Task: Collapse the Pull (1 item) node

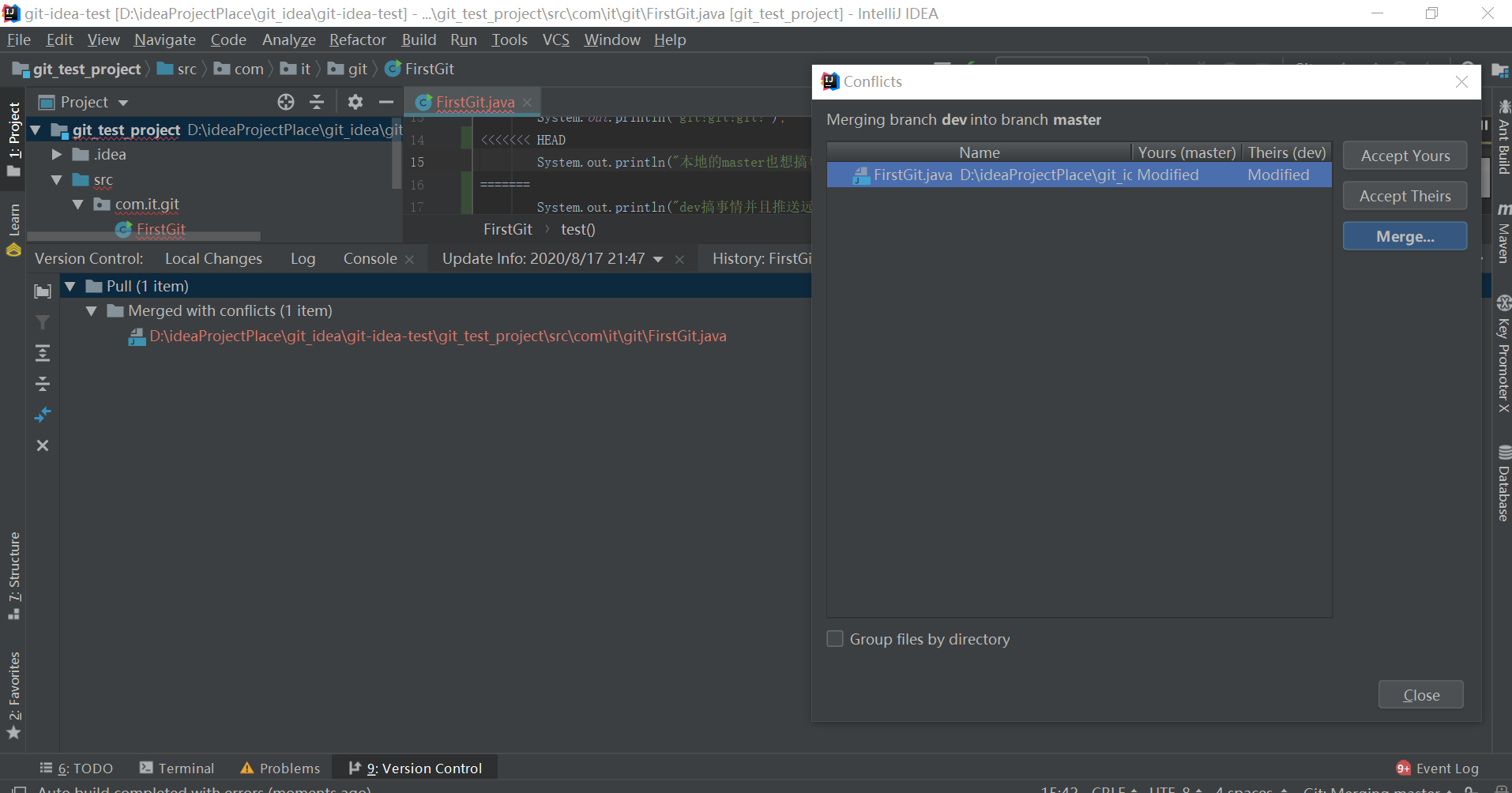Action: [x=70, y=286]
